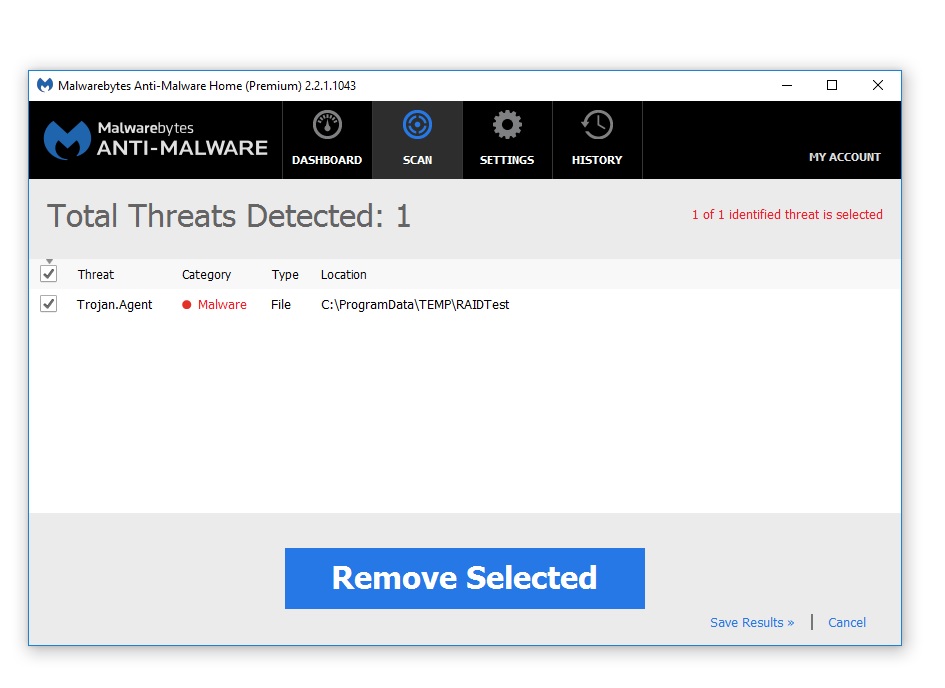This screenshot has height=688, width=945.
Task: Close the Malwarebytes window
Action: pos(878,86)
